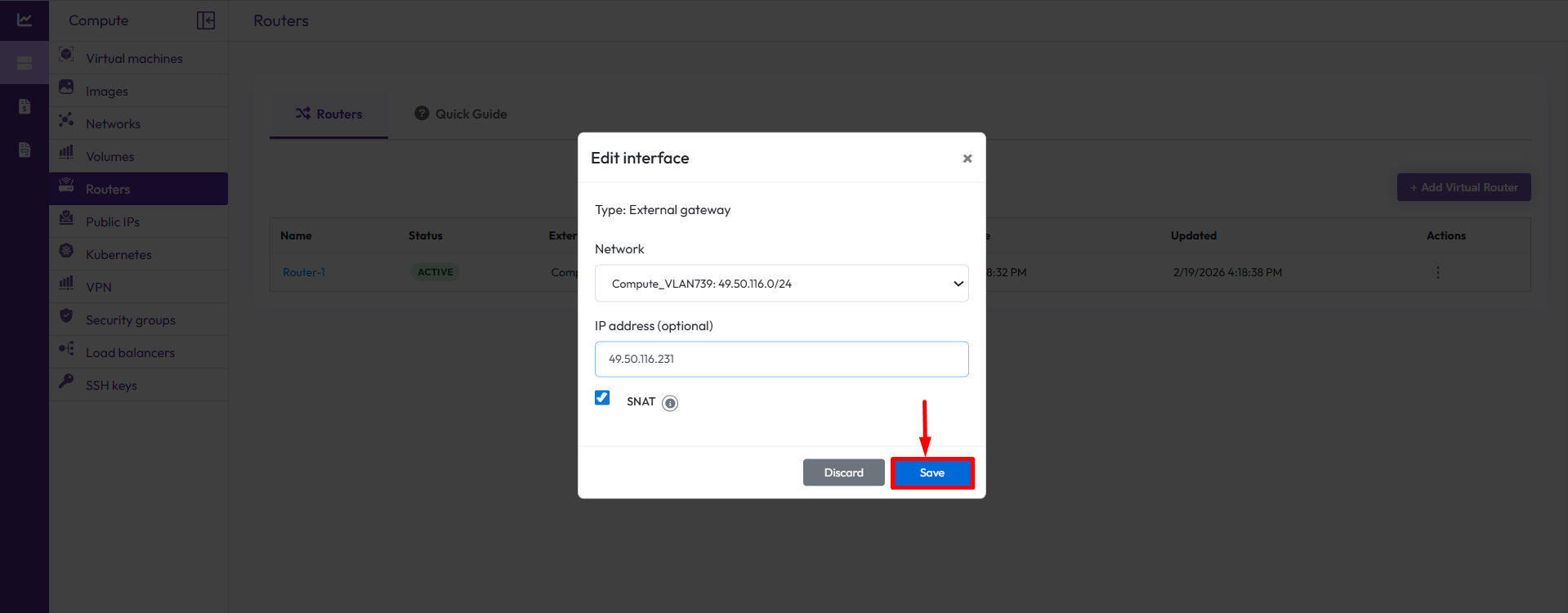The width and height of the screenshot is (1568, 613).
Task: Click the SNAT info icon
Action: point(670,403)
